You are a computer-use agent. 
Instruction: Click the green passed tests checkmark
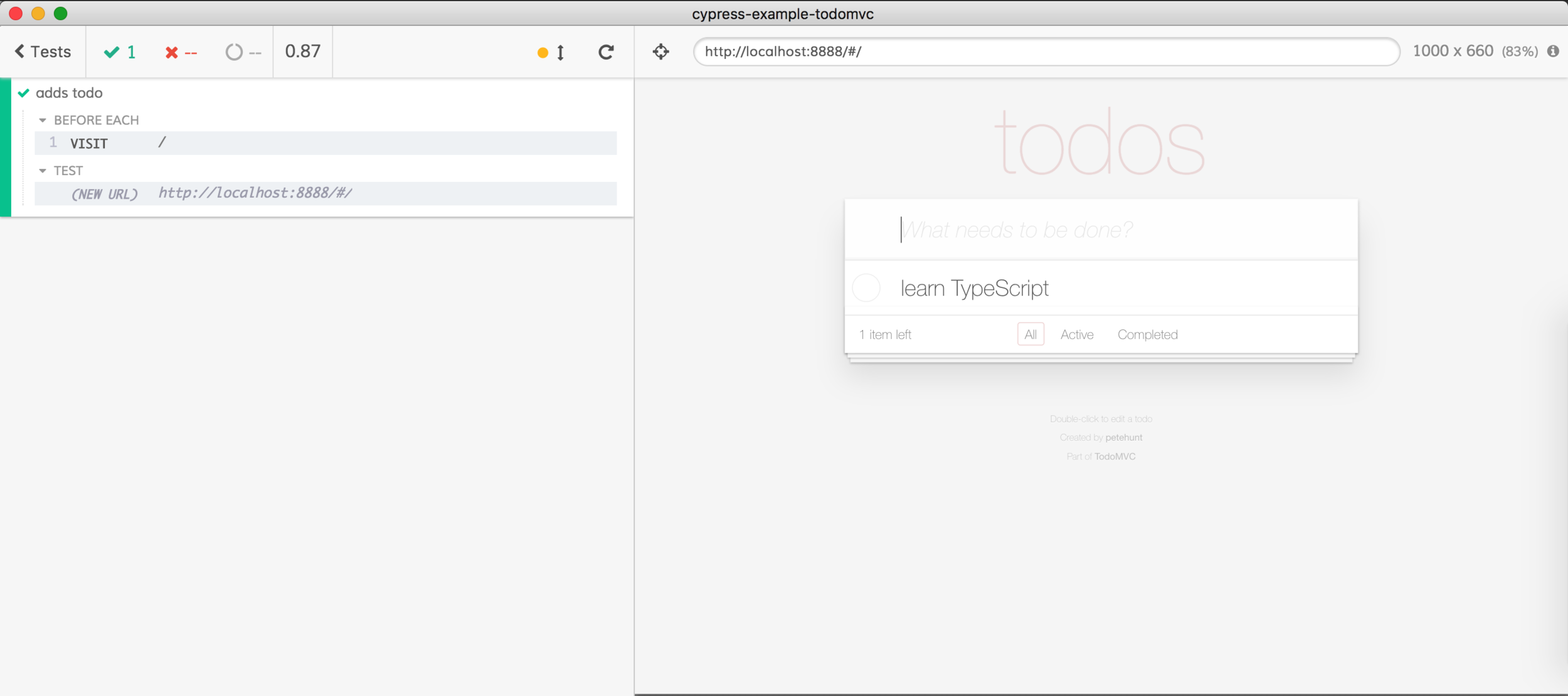pos(112,52)
